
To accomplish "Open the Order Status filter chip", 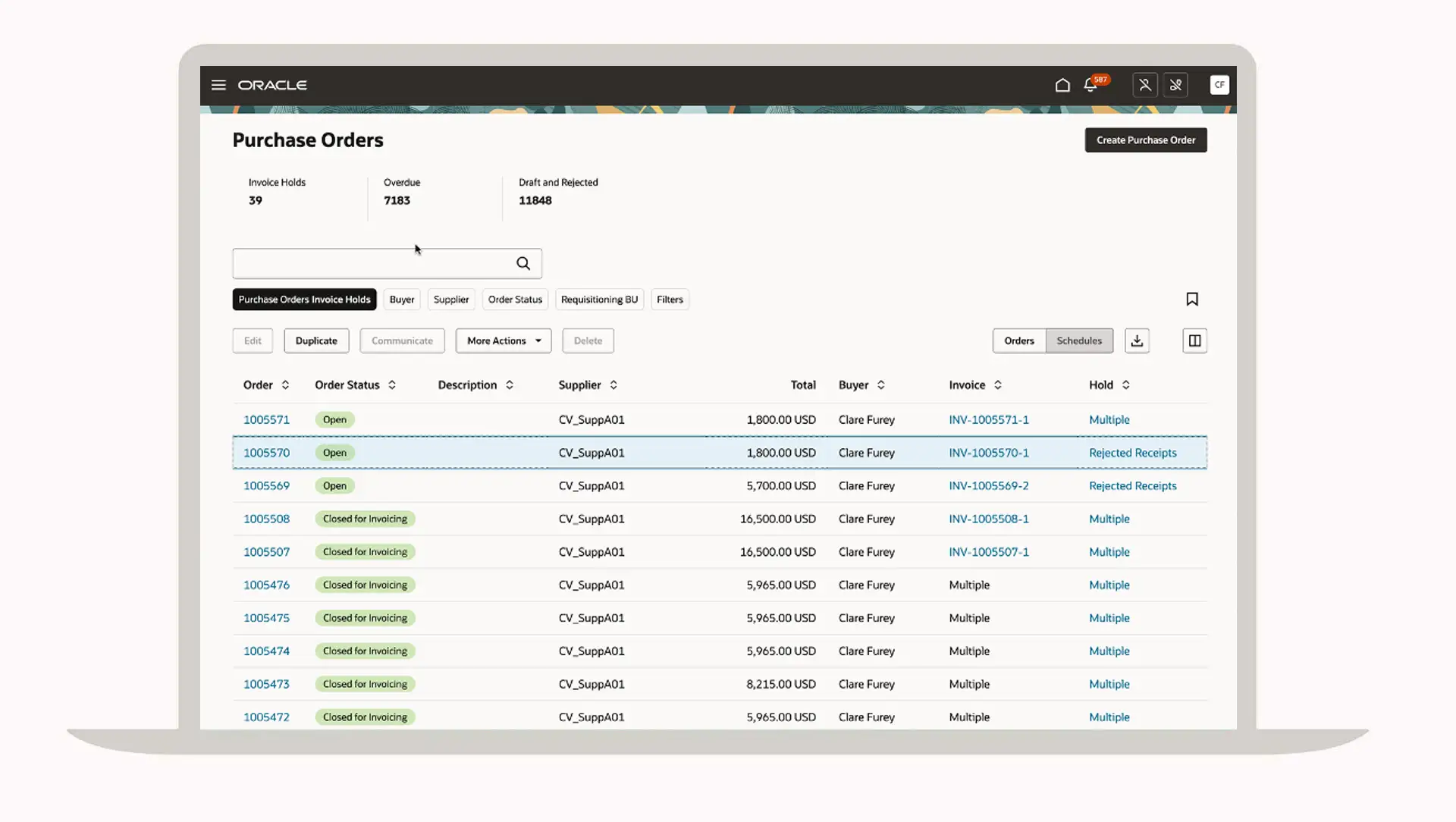I will tap(515, 300).
